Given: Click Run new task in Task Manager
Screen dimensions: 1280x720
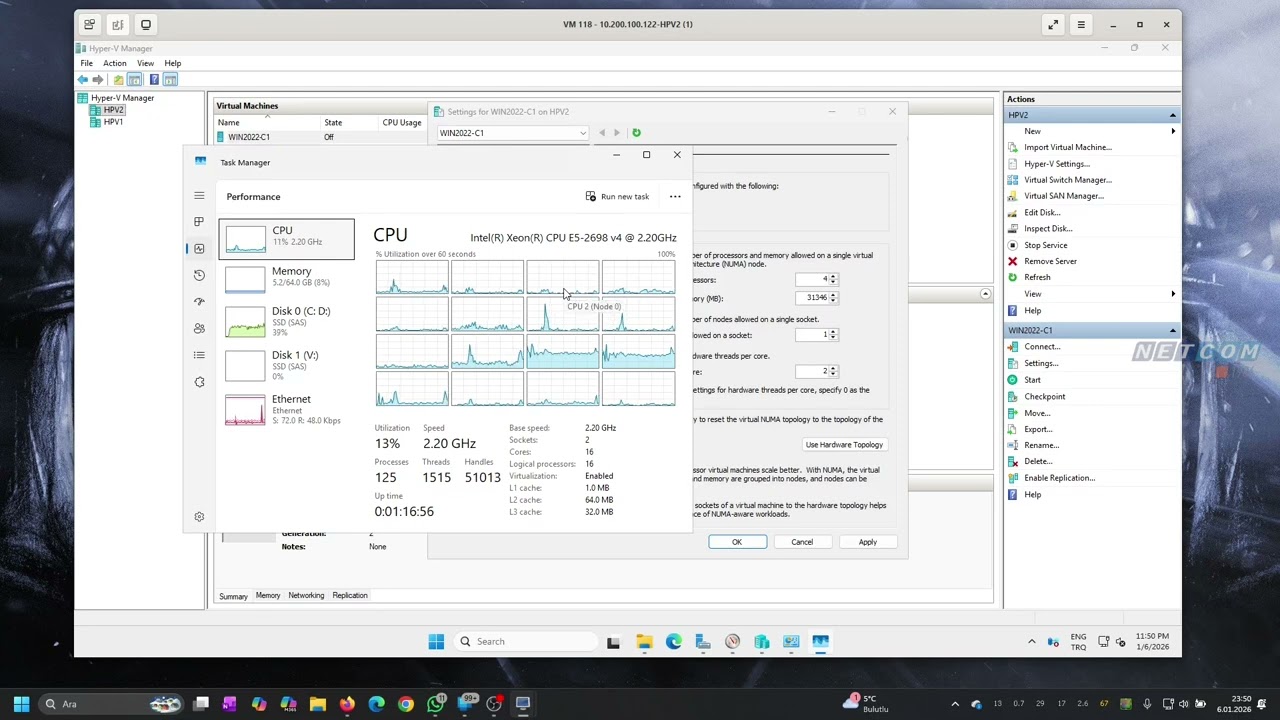Looking at the screenshot, I should (618, 197).
